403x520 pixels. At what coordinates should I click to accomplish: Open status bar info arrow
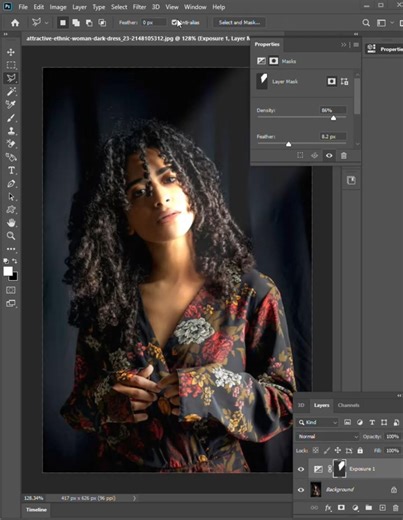(134, 498)
